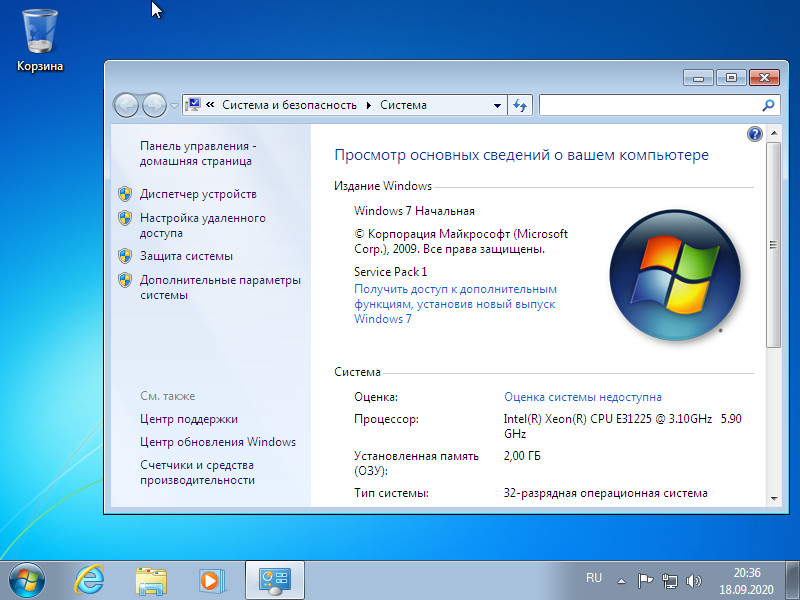The height and width of the screenshot is (600, 800).
Task: Launch Windows Media Player from the taskbar
Action: tap(212, 581)
